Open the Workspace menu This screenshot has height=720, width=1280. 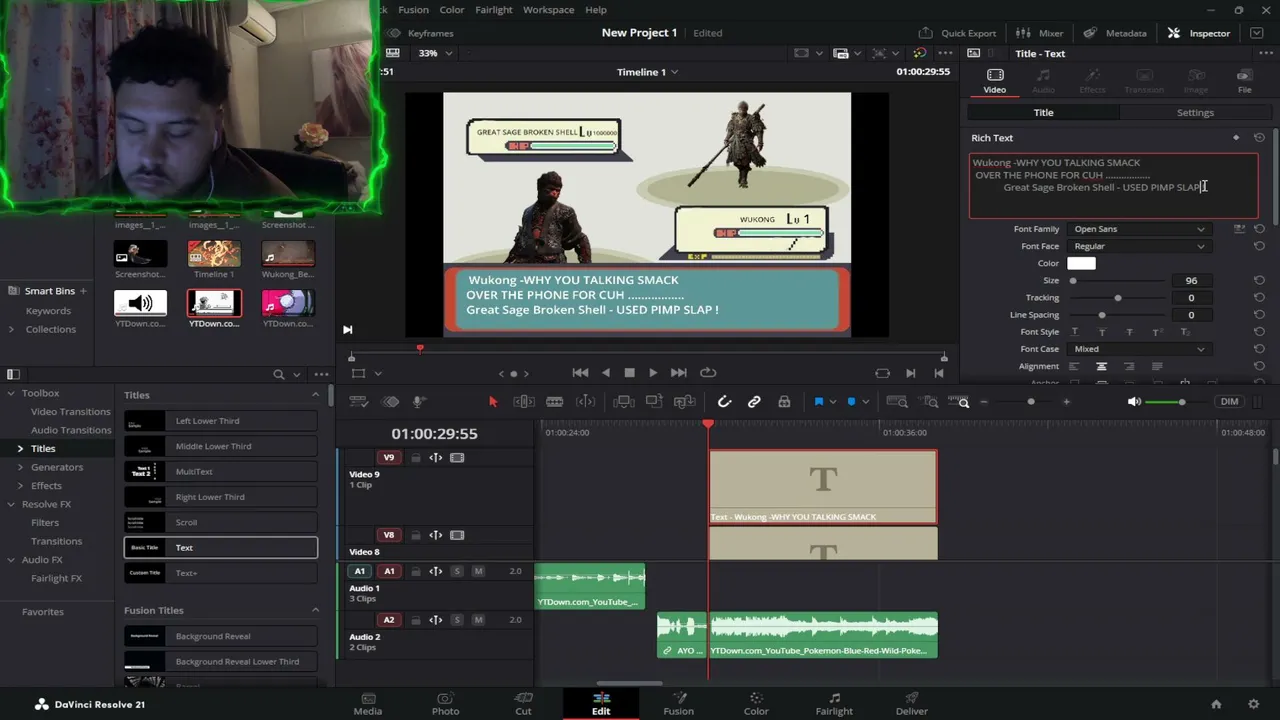548,10
